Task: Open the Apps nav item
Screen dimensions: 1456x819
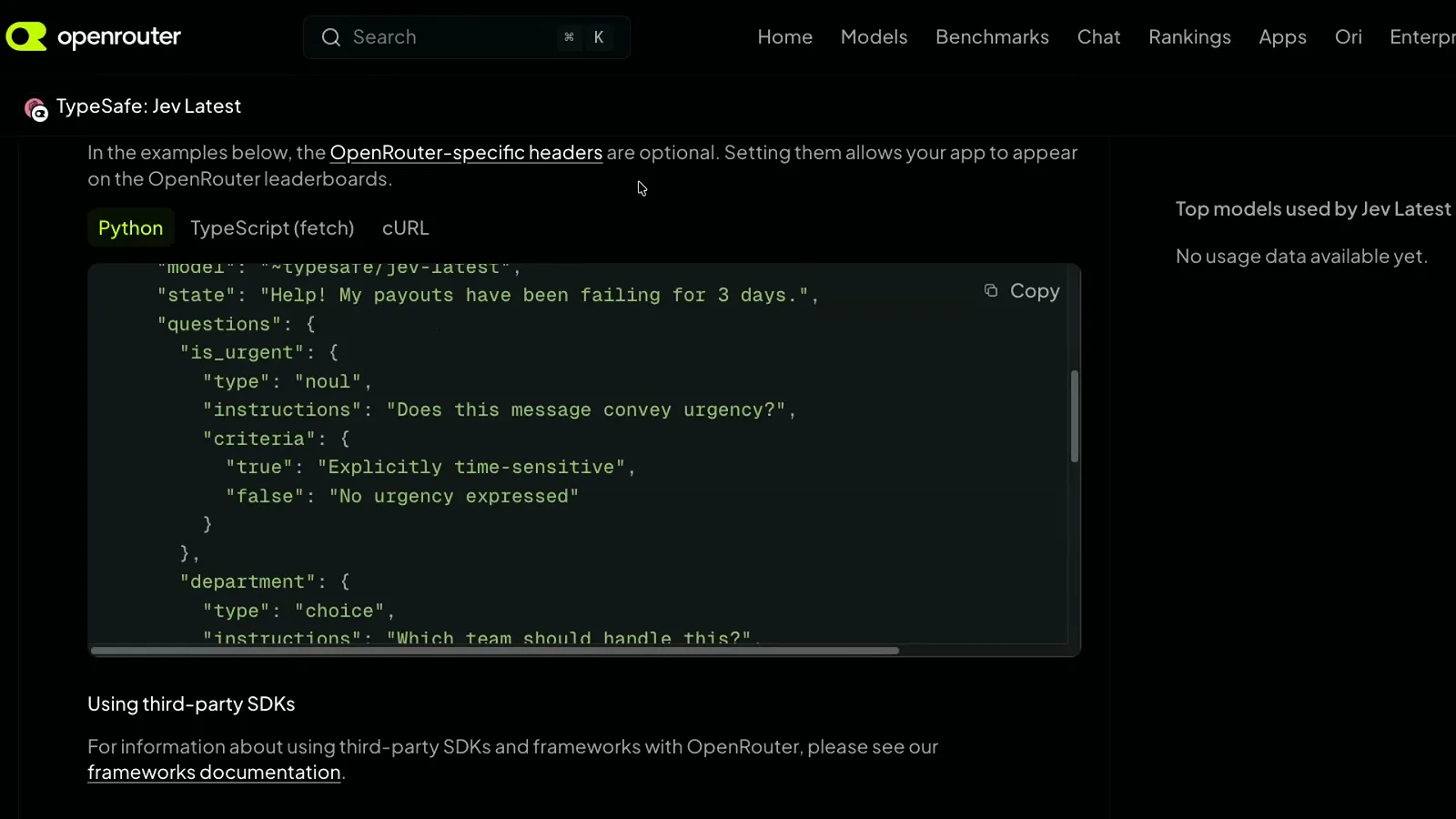Action: (x=1282, y=37)
